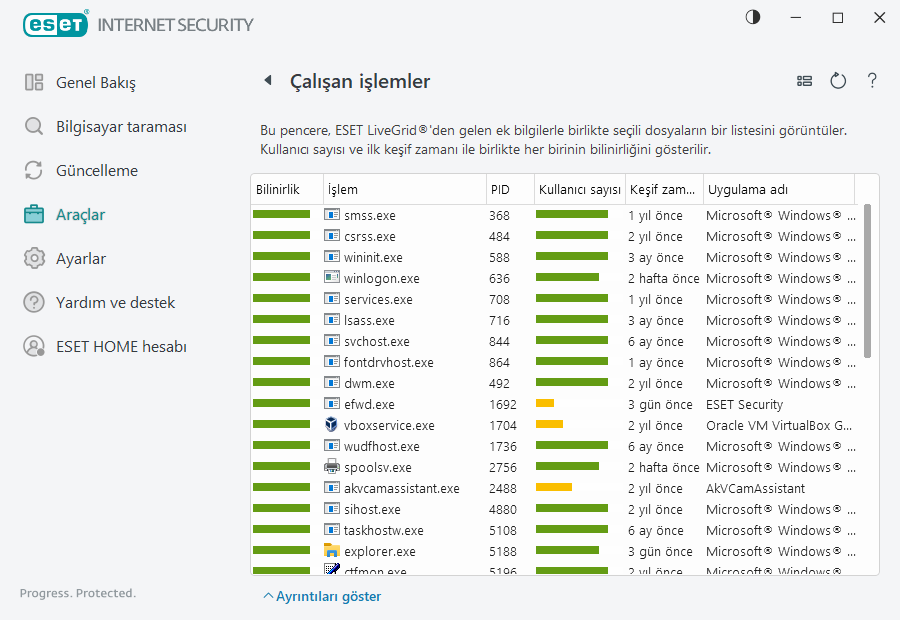Click the user count bar for efwd.exe
Screen dimensions: 900x620
[x=545, y=404]
